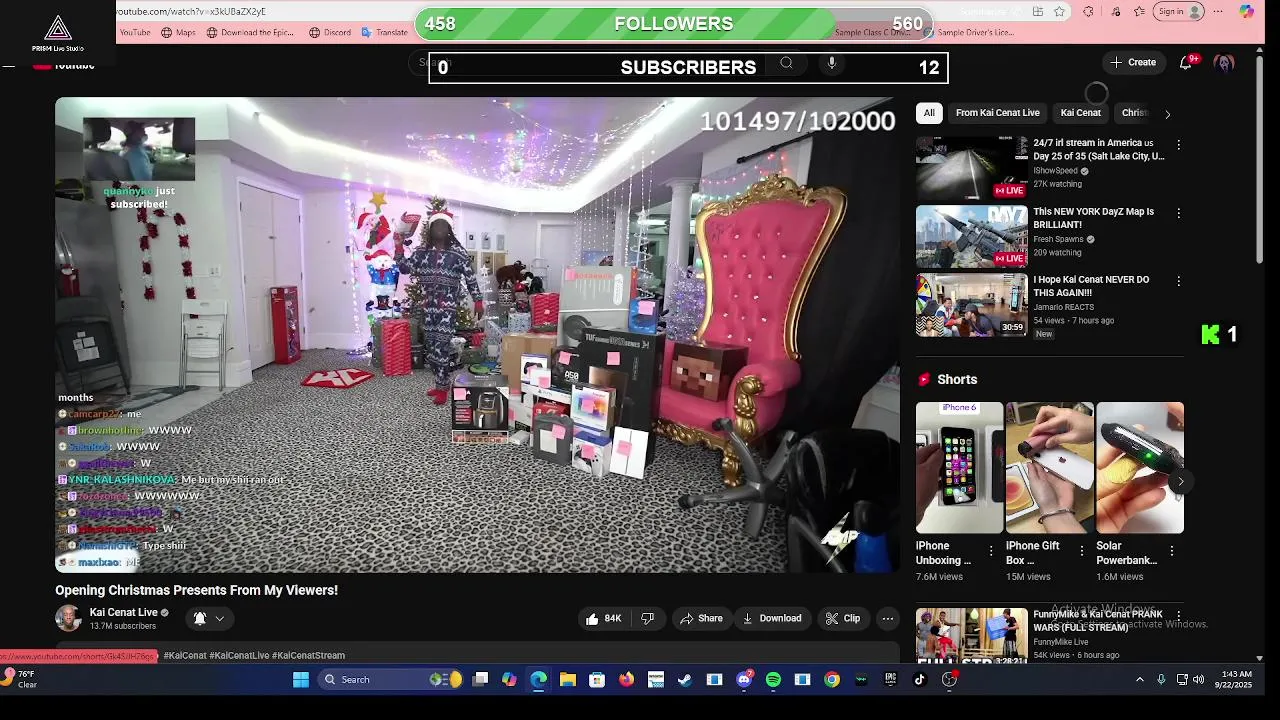The image size is (1280, 720).
Task: Open Discord bookmark in favorites bar
Action: pyautogui.click(x=330, y=32)
